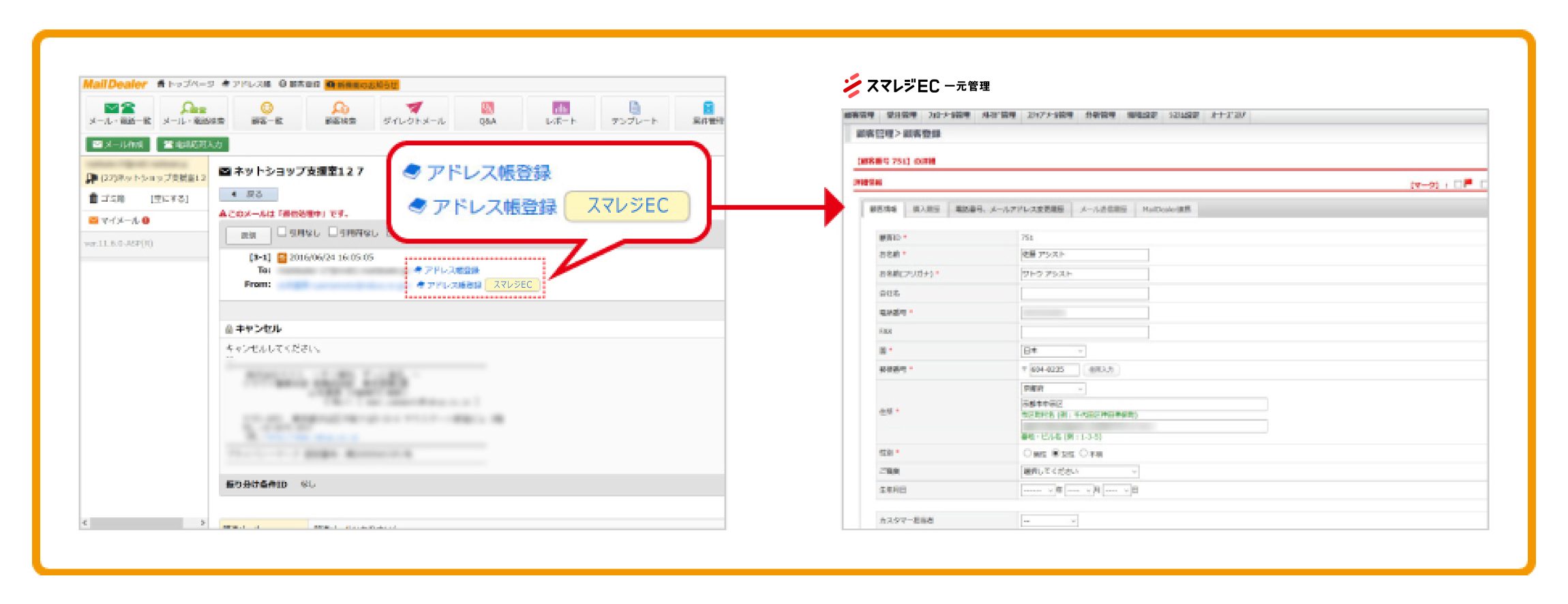Select the 男性 gender radio button
The height and width of the screenshot is (604, 1568).
pyautogui.click(x=1027, y=453)
